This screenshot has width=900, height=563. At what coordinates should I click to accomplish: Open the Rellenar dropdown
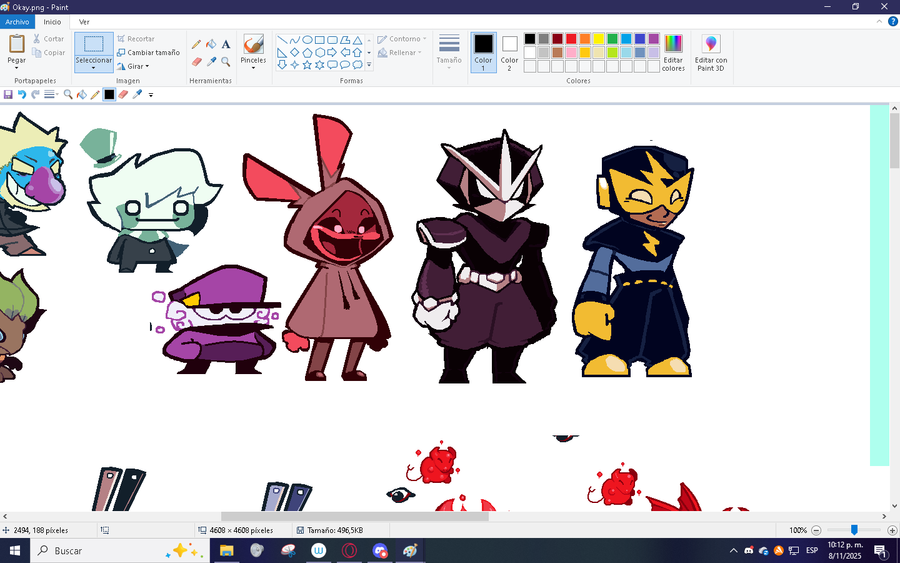(x=399, y=52)
